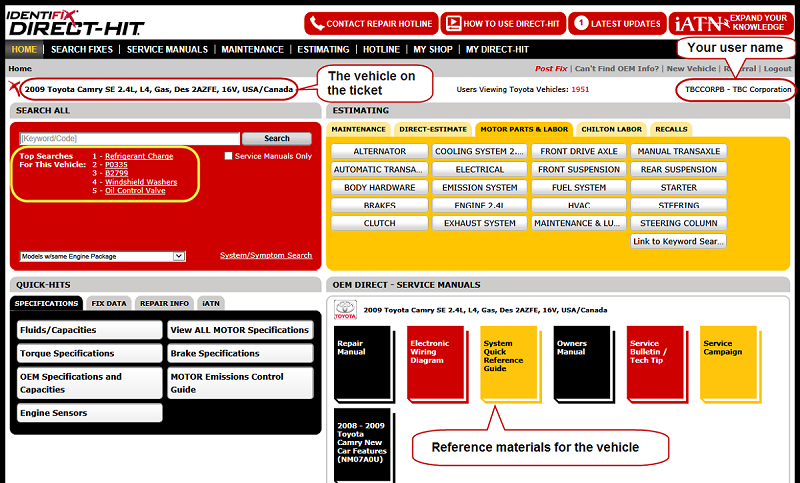Open the MY SHOP menu item
This screenshot has height=483, width=800.
tap(433, 49)
